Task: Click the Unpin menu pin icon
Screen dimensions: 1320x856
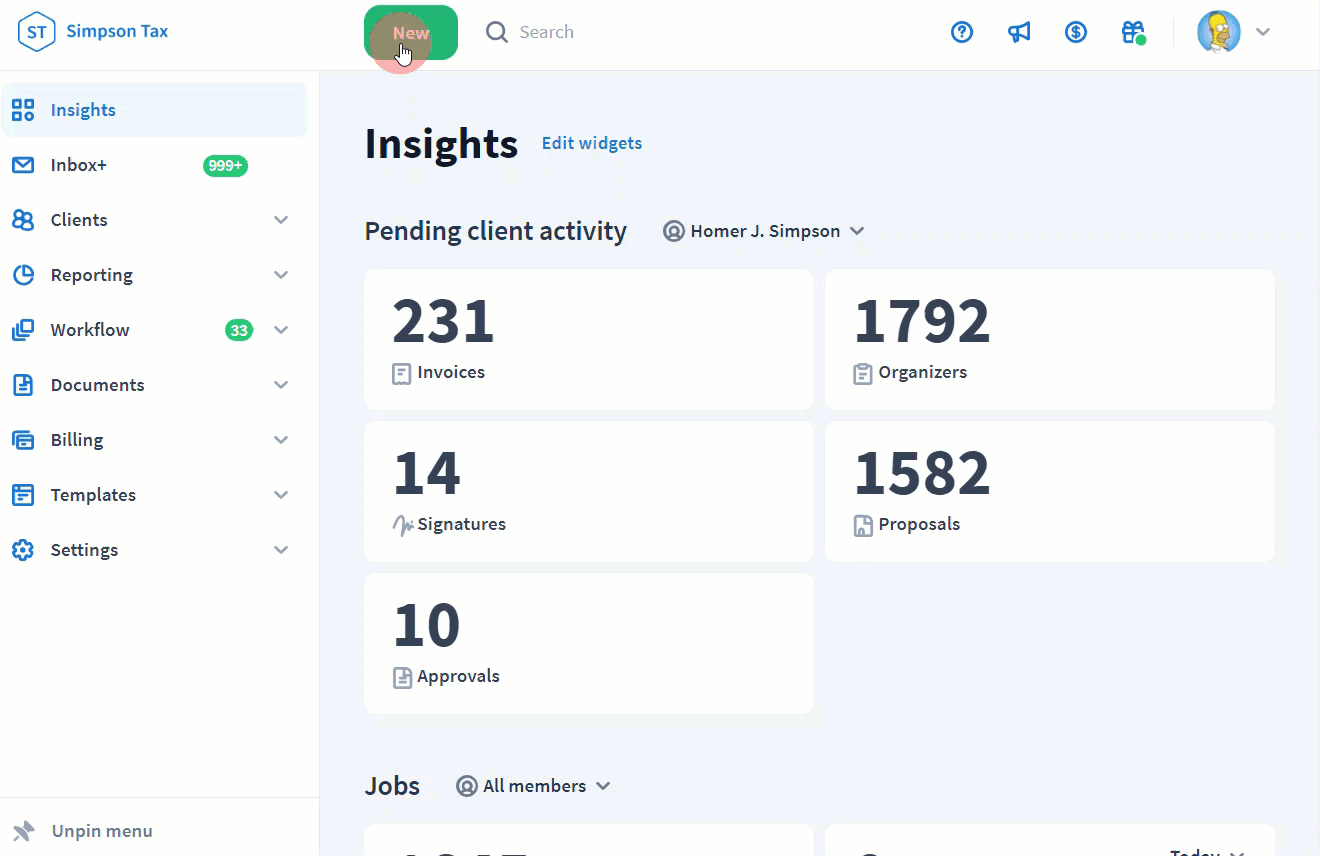Action: (24, 831)
